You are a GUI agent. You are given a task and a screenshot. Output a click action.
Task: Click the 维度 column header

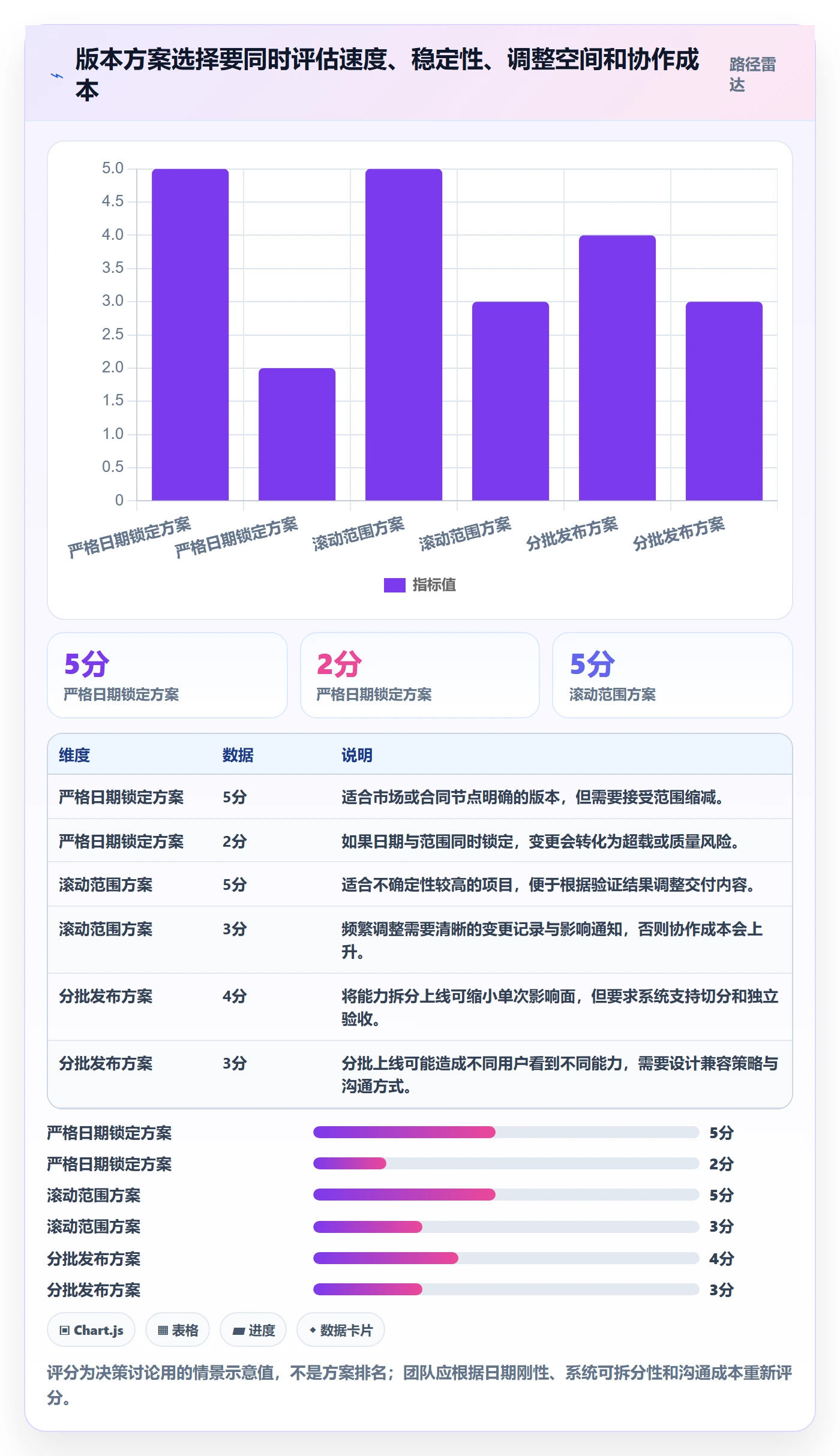74,755
